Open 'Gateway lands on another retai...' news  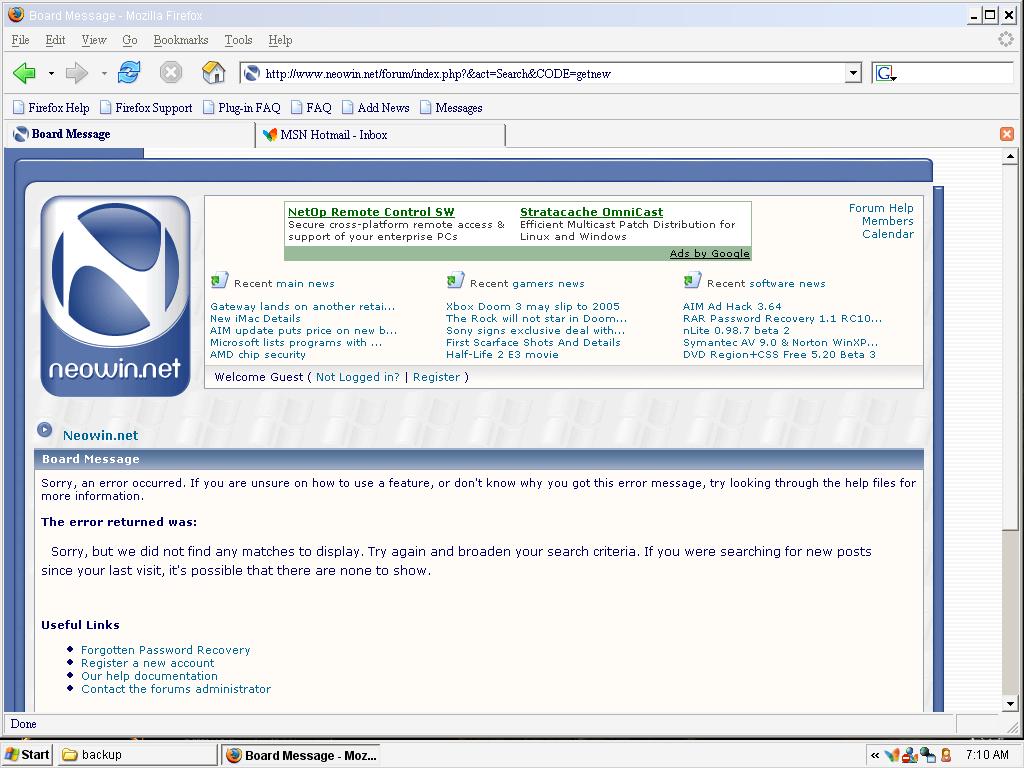click(302, 306)
